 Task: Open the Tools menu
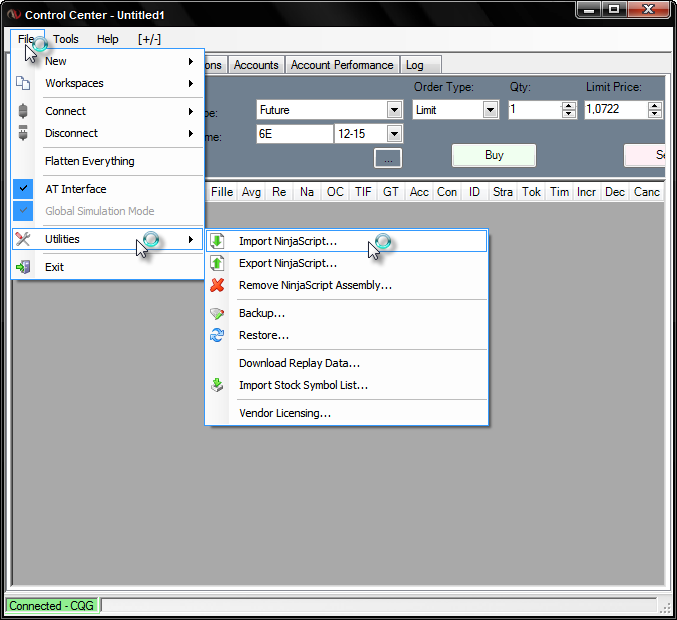[66, 39]
